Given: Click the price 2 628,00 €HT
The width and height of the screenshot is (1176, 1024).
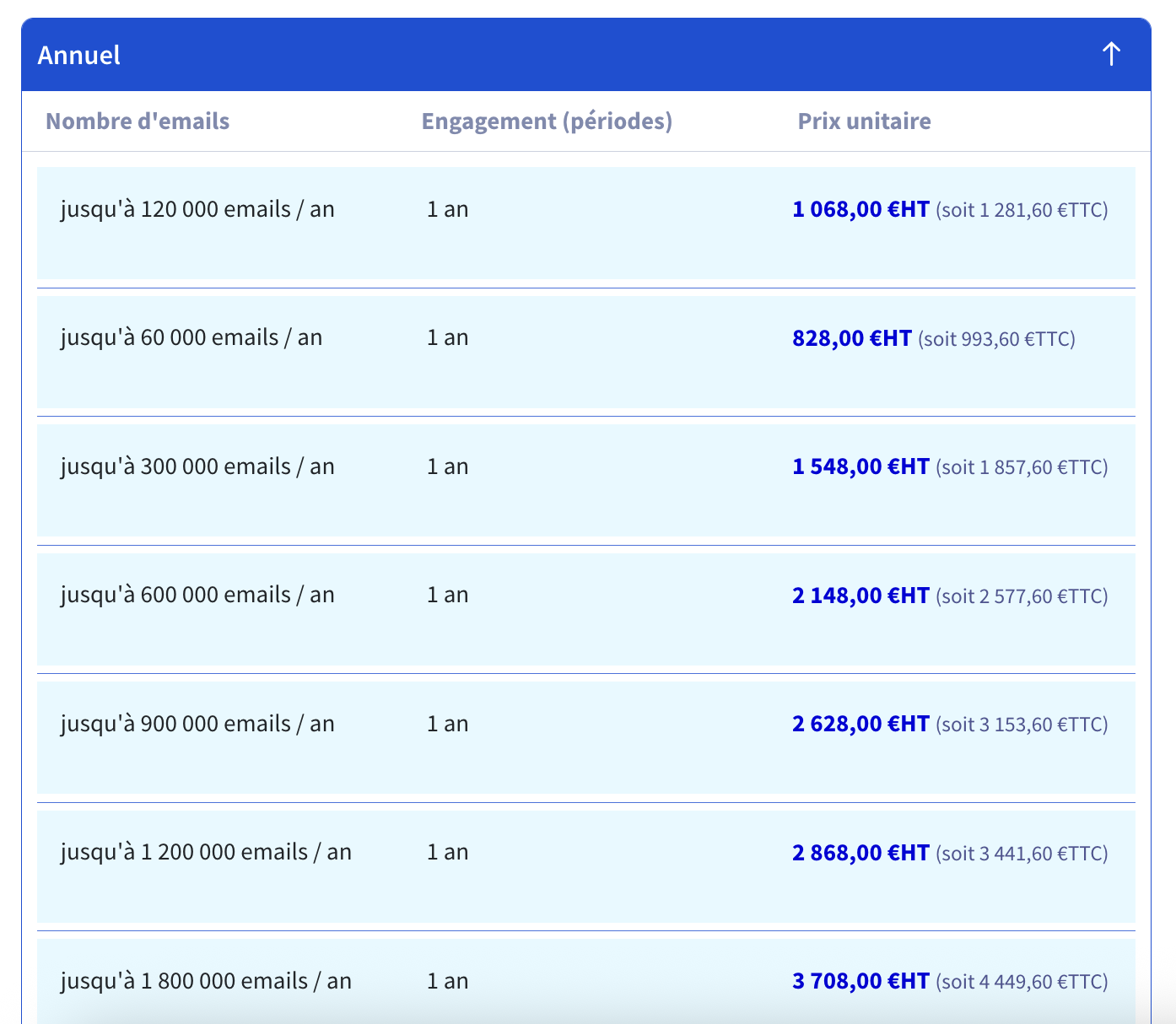Looking at the screenshot, I should point(860,724).
